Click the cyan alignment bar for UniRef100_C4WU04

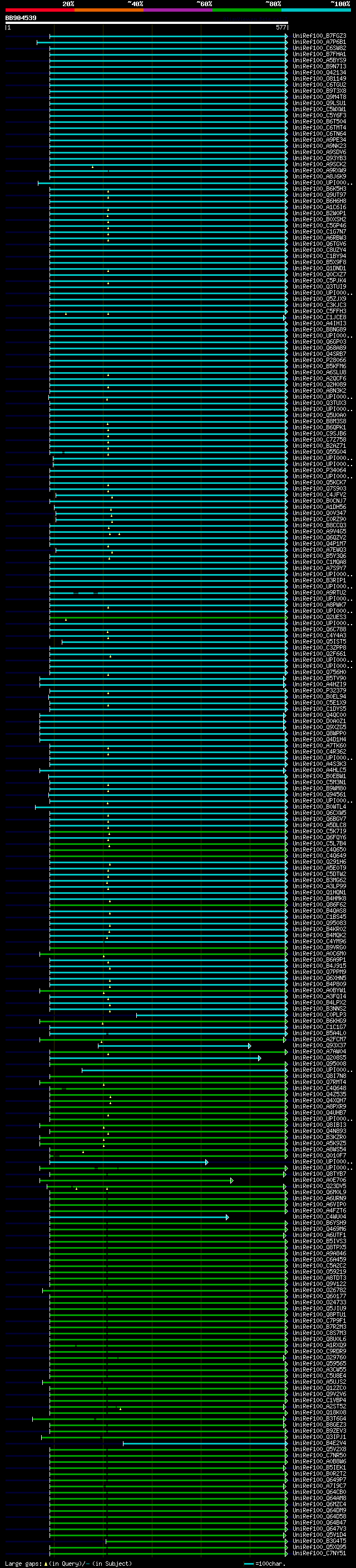tap(139, 1217)
